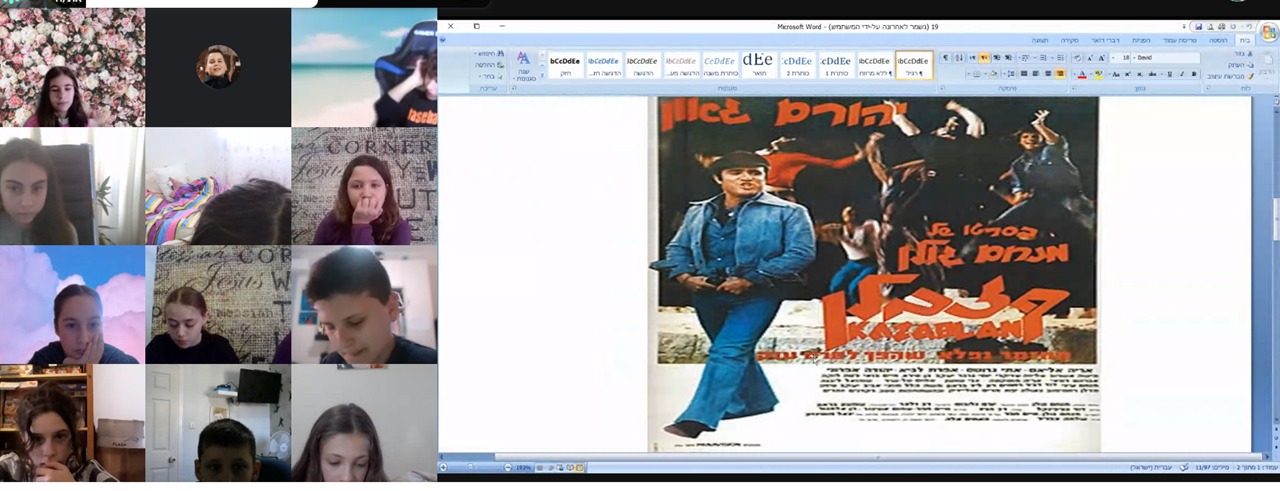Open the Line Spacing dropdown
The height and width of the screenshot is (491, 1280).
coord(1009,74)
